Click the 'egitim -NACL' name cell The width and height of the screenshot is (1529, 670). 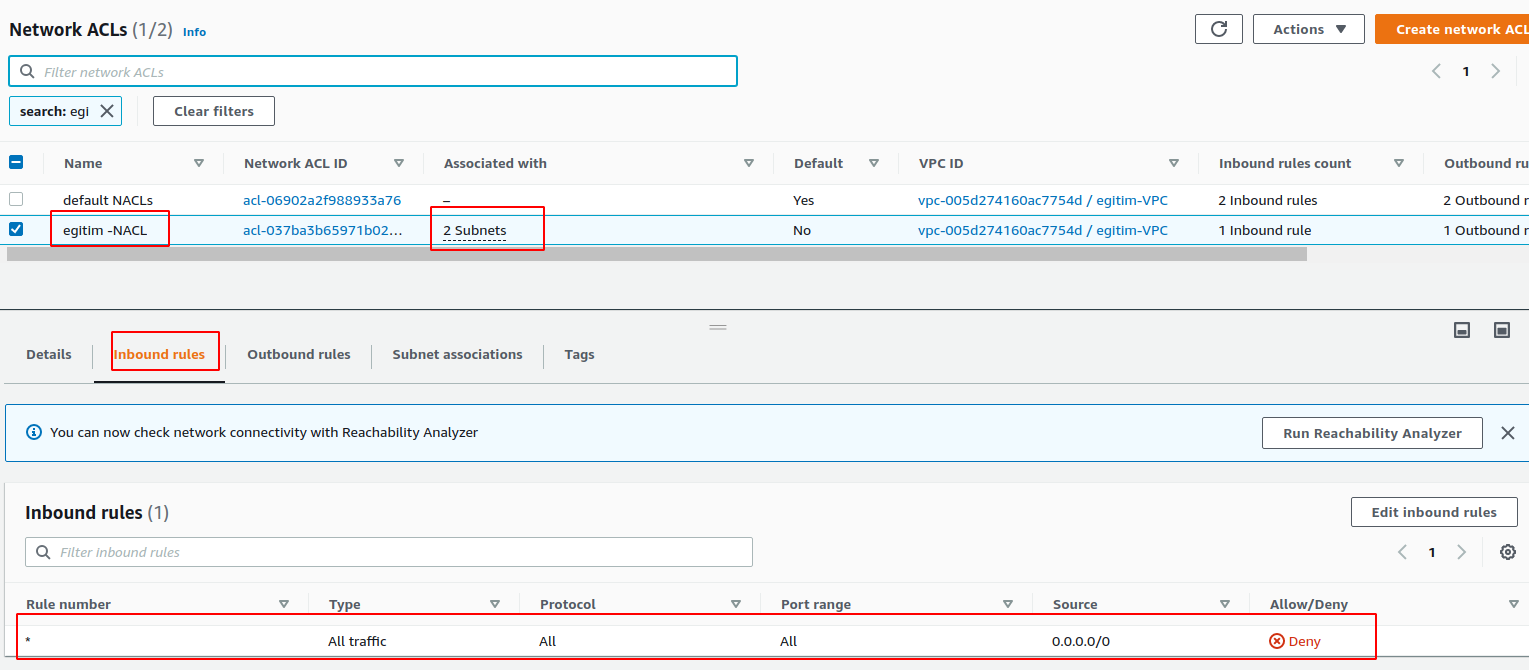[105, 230]
